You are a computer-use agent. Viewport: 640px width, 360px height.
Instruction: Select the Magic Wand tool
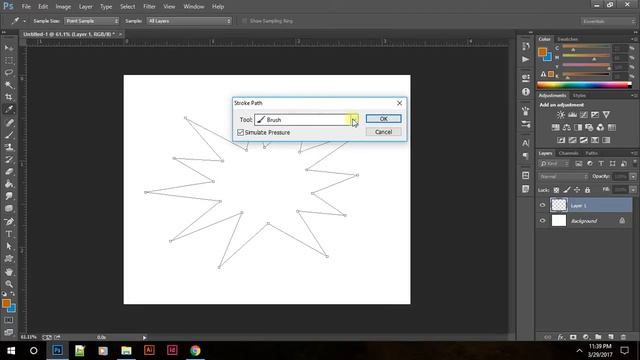coord(9,85)
